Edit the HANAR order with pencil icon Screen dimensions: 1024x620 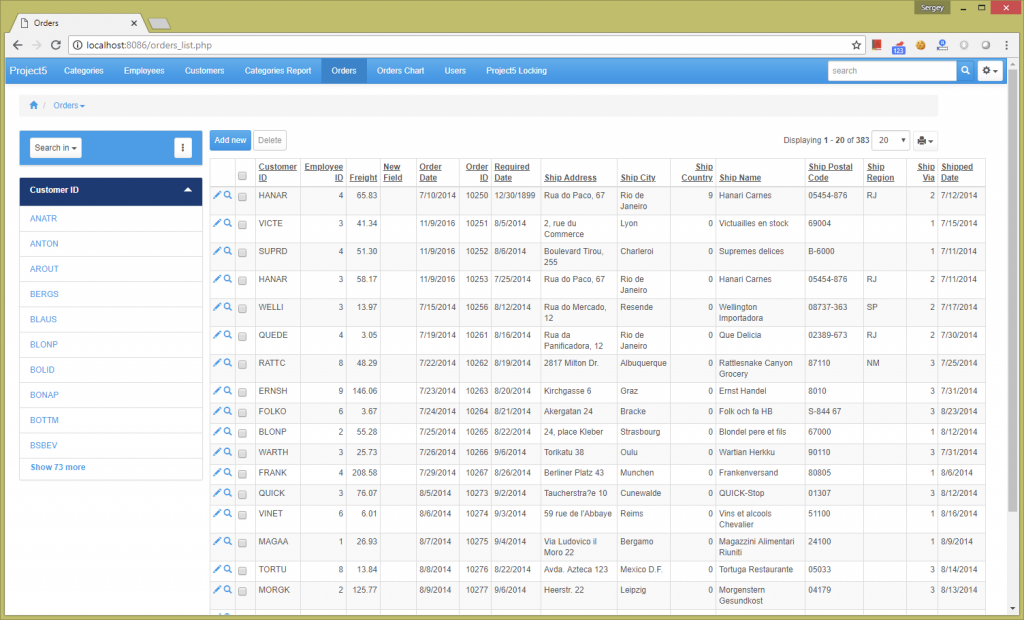pyautogui.click(x=217, y=195)
